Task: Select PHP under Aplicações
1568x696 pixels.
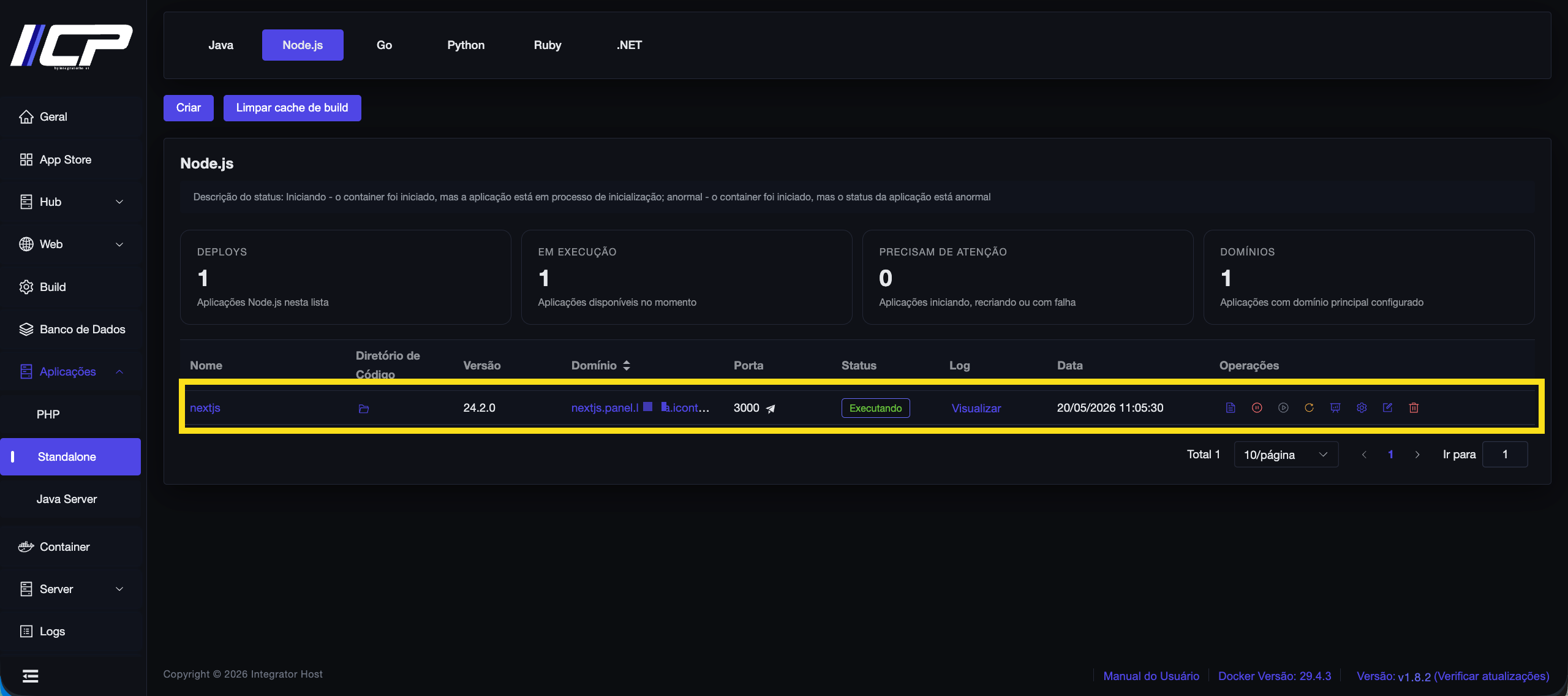Action: (48, 414)
